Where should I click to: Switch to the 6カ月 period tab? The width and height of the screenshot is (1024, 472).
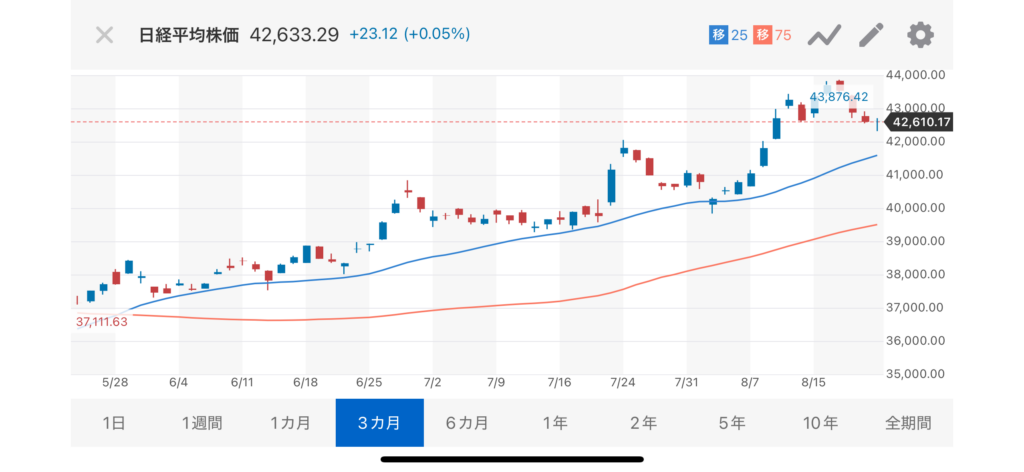tap(468, 423)
